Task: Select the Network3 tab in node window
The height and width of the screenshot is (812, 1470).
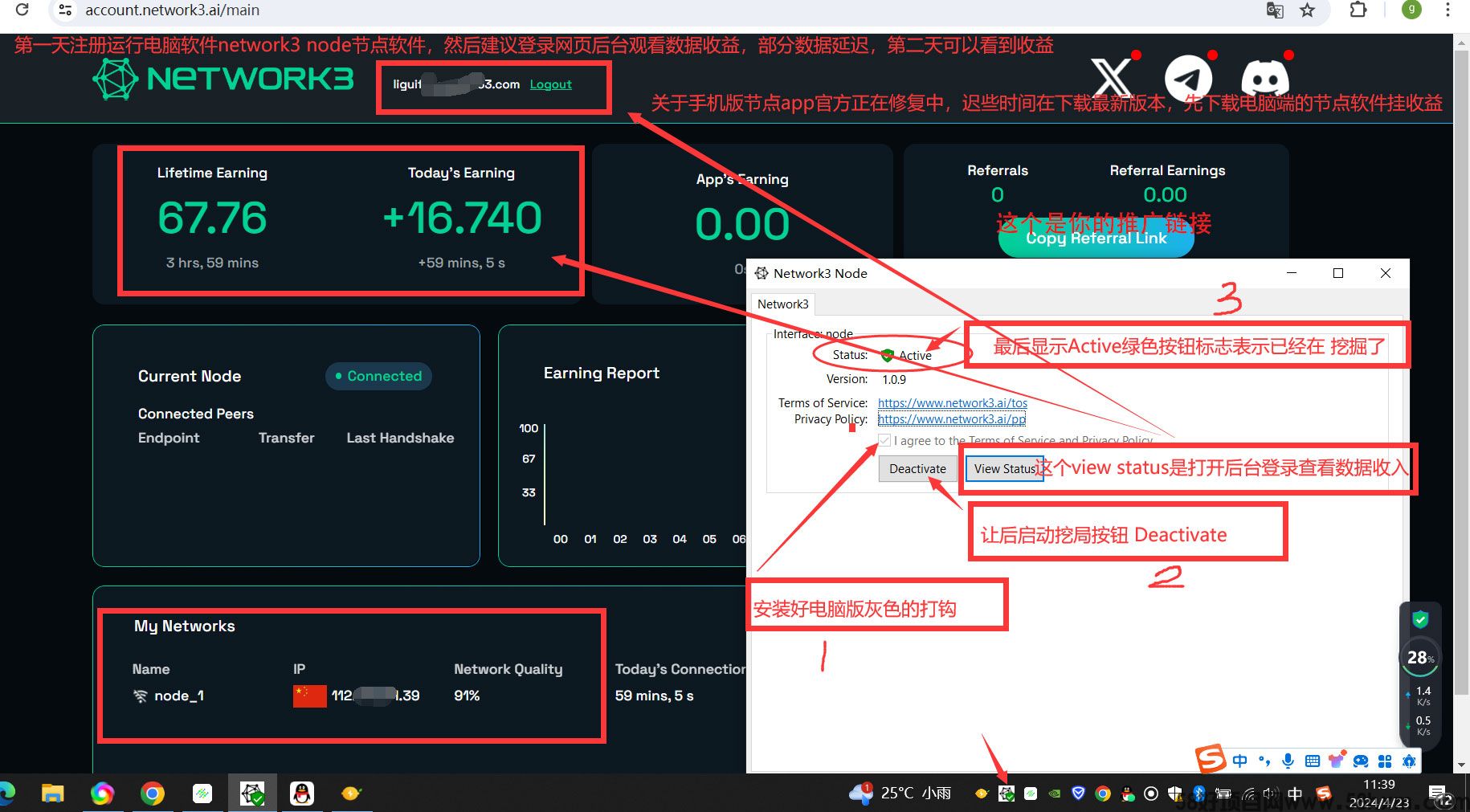Action: (783, 304)
